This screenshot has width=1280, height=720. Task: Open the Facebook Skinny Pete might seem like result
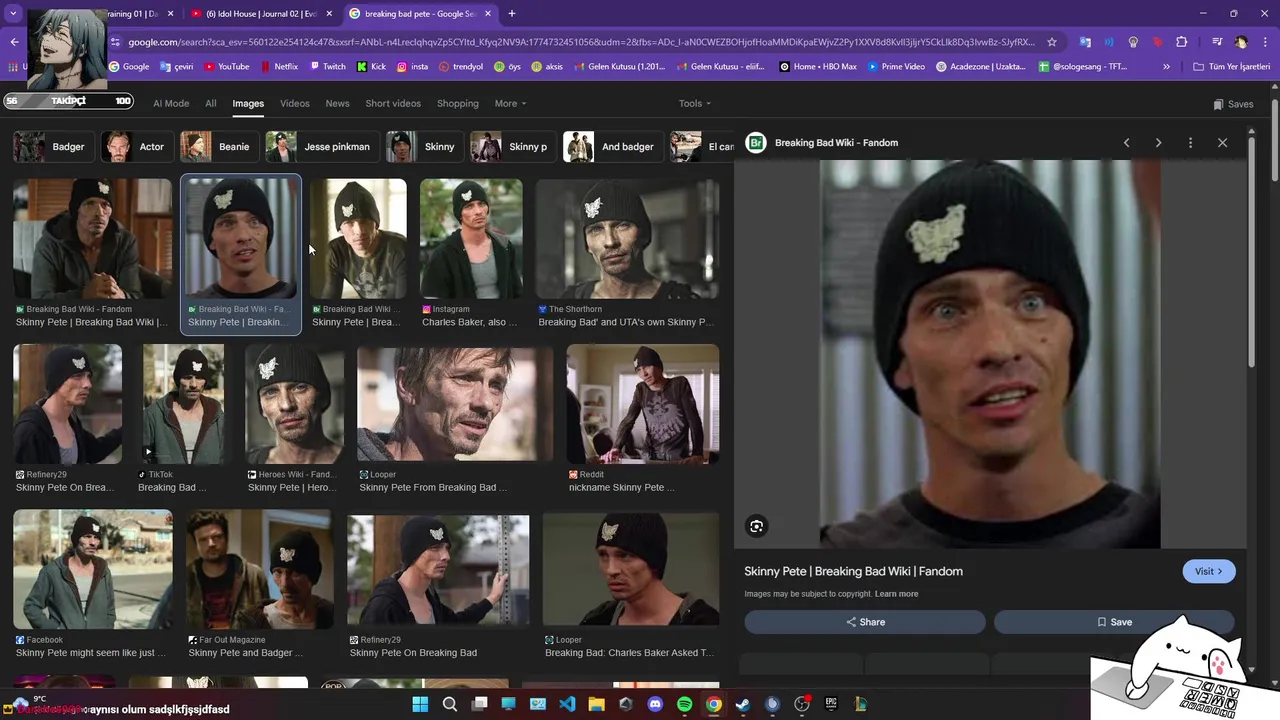[x=92, y=585]
